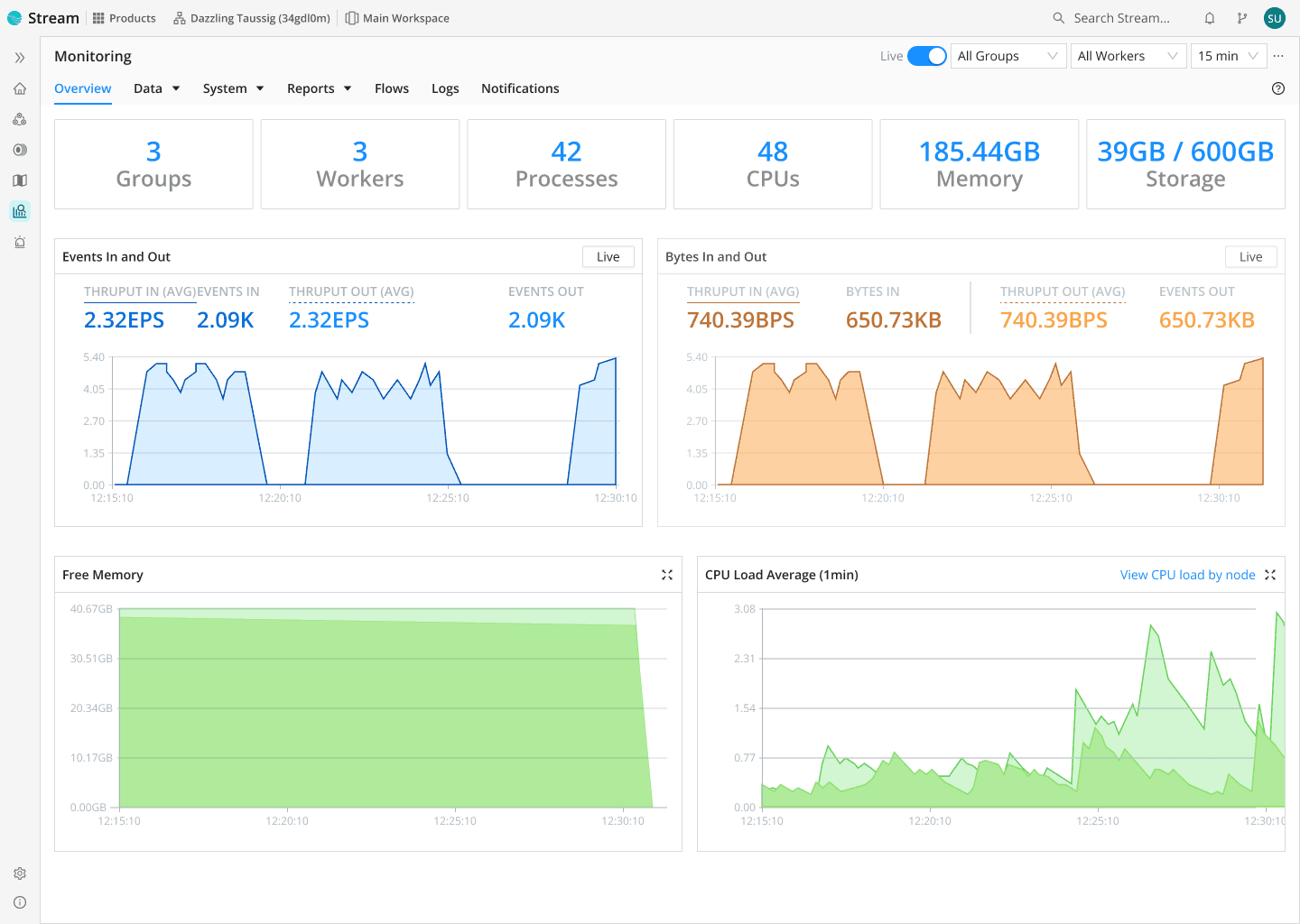The image size is (1300, 924).
Task: Expand the Data menu
Action: 156,88
